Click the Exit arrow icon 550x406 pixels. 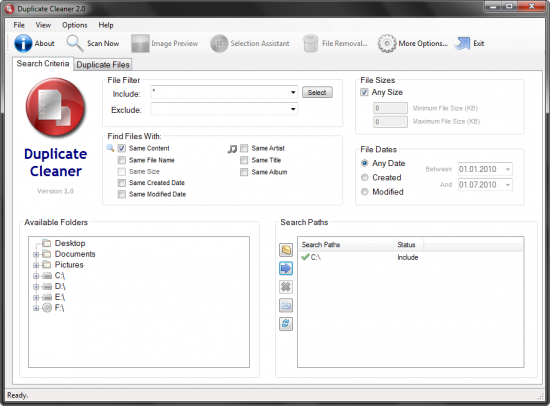point(462,44)
